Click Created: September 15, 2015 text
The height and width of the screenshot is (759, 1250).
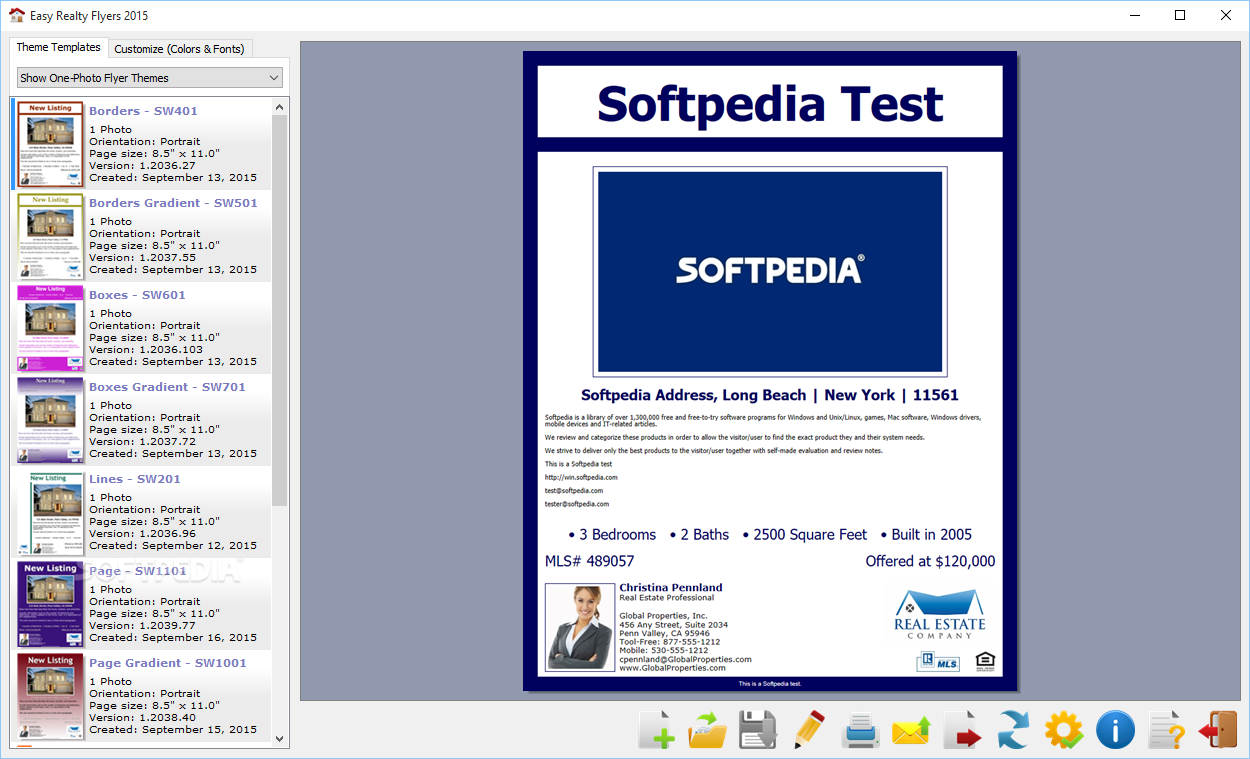point(173,730)
